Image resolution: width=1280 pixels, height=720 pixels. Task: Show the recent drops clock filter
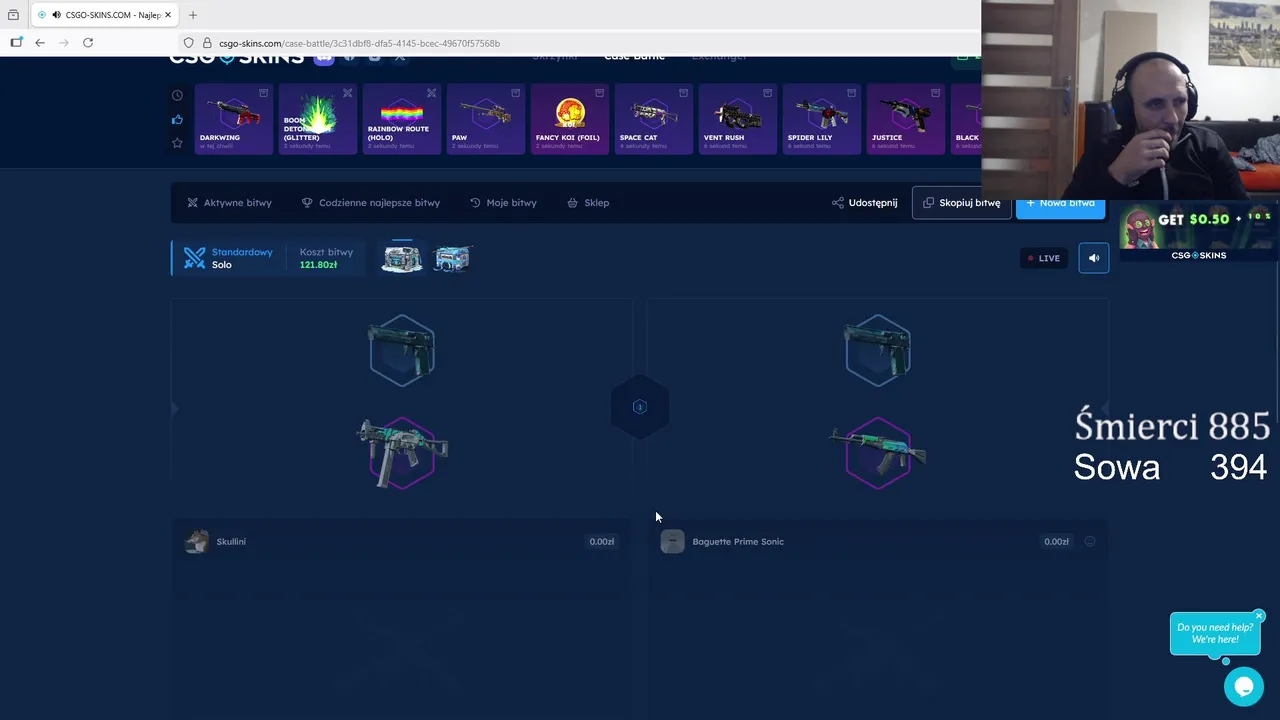coord(177,95)
